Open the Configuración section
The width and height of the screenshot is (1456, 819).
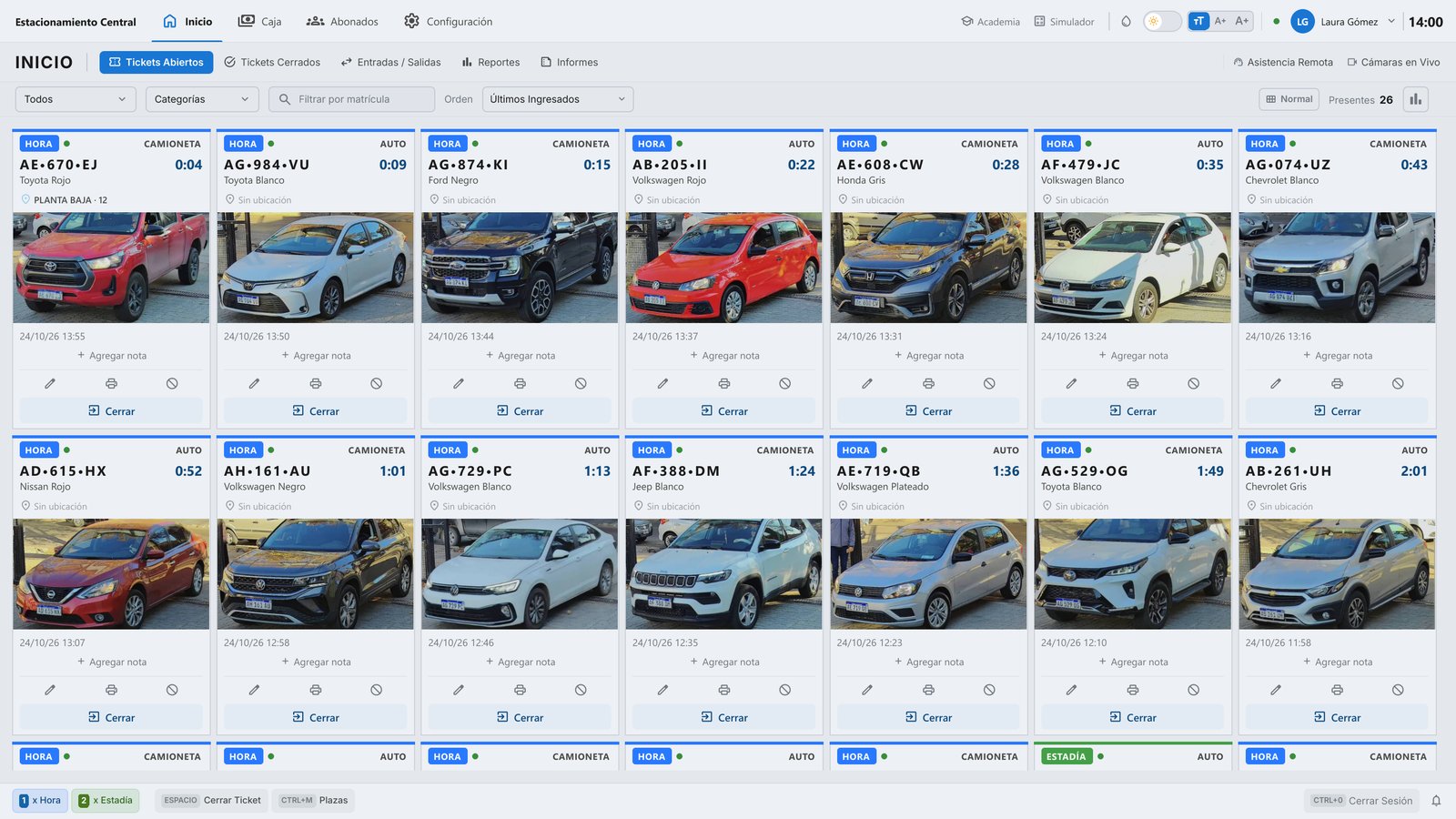tap(449, 22)
